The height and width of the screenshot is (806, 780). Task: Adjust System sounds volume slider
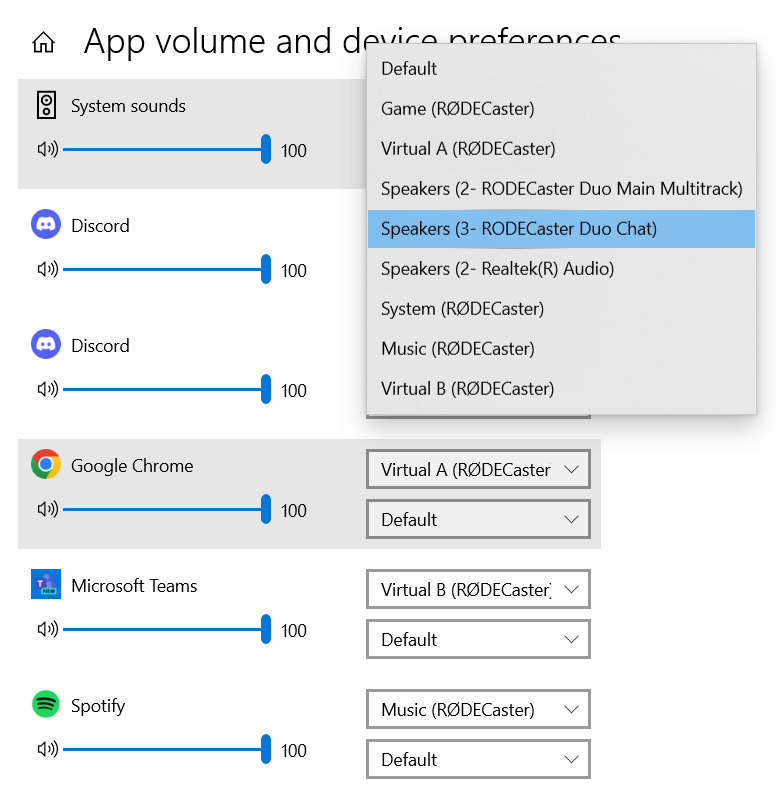(x=167, y=150)
